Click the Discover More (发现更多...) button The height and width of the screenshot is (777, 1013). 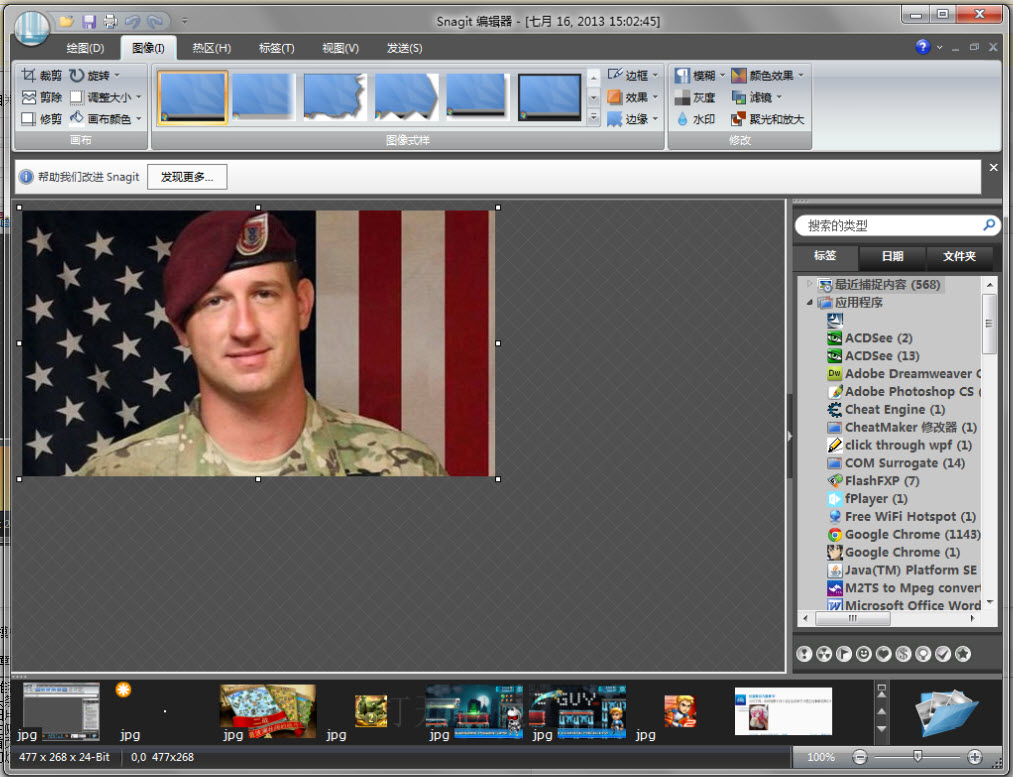pos(187,177)
